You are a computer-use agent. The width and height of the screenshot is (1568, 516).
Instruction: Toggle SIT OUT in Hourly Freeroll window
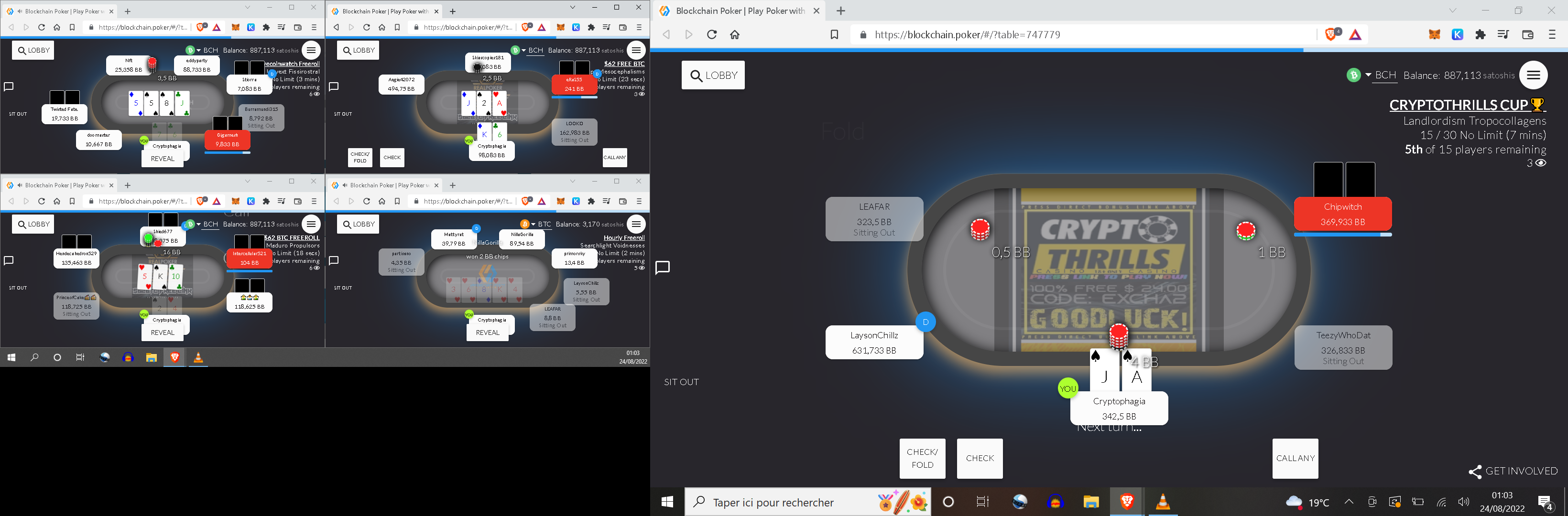pyautogui.click(x=343, y=288)
